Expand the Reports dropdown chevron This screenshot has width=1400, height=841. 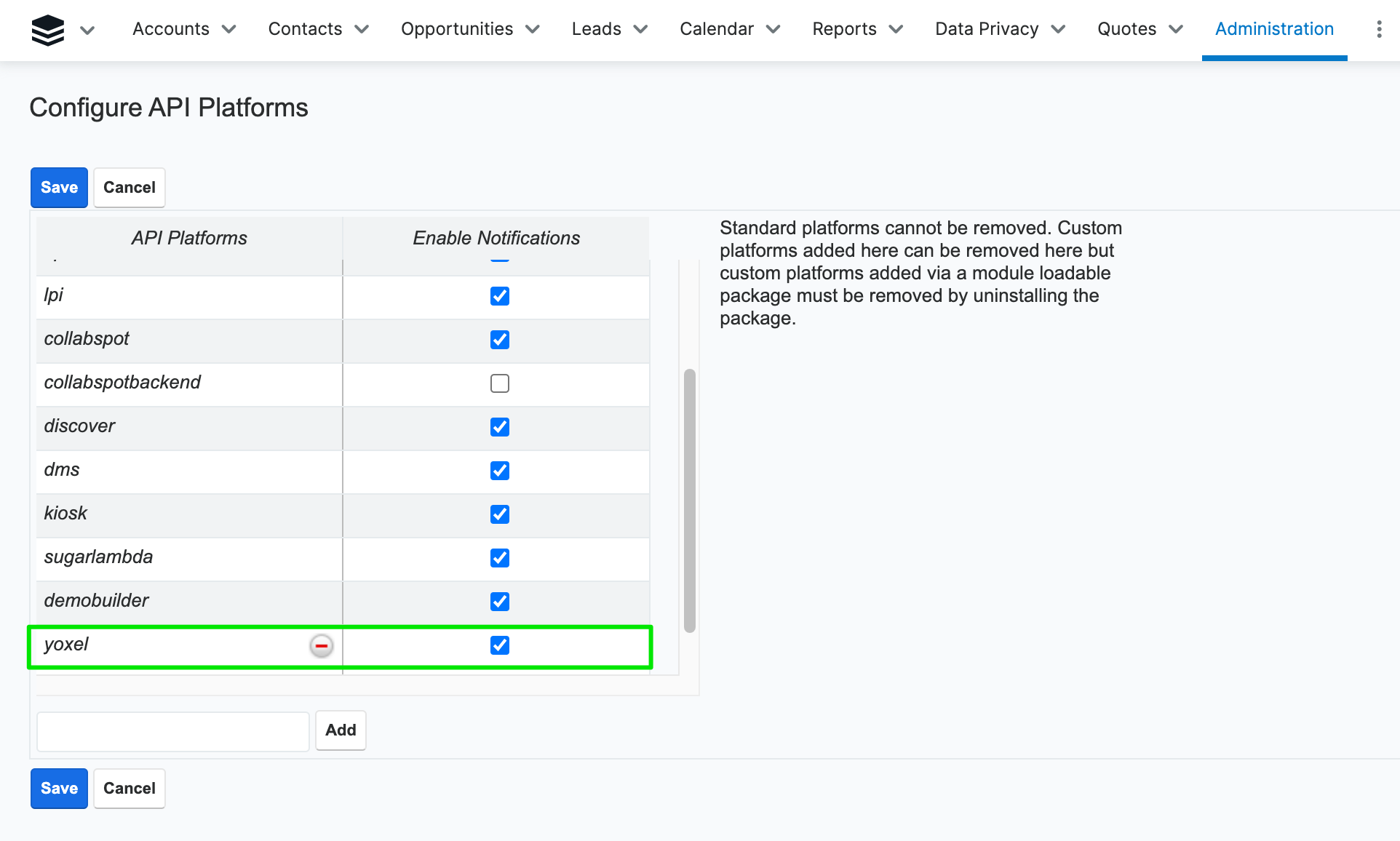(x=896, y=29)
